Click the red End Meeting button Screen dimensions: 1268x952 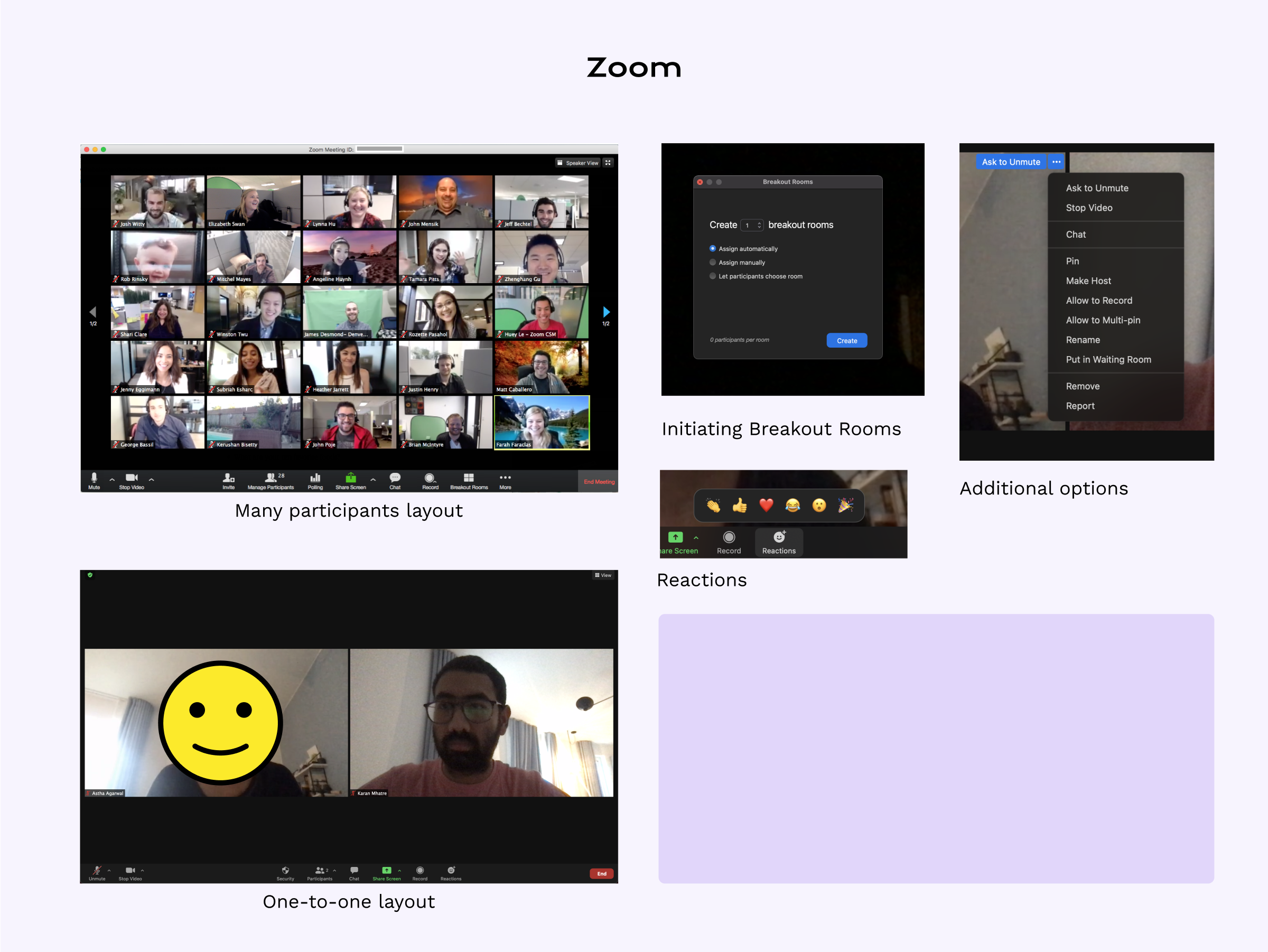[599, 481]
